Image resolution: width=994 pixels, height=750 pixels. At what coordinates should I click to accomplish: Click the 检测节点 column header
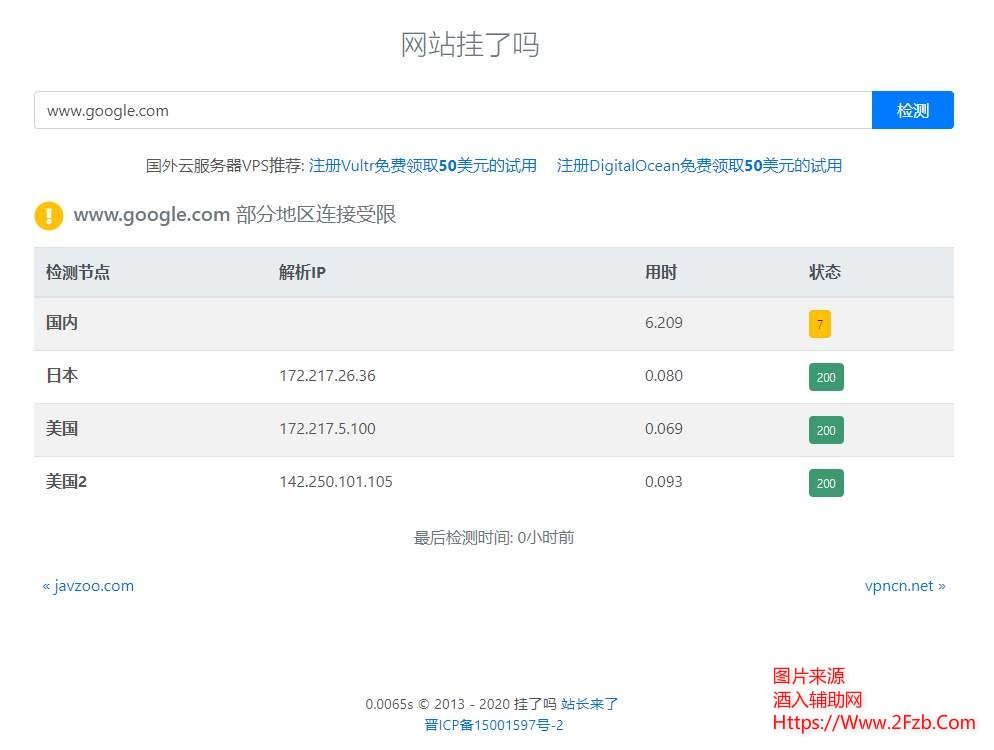click(x=78, y=272)
